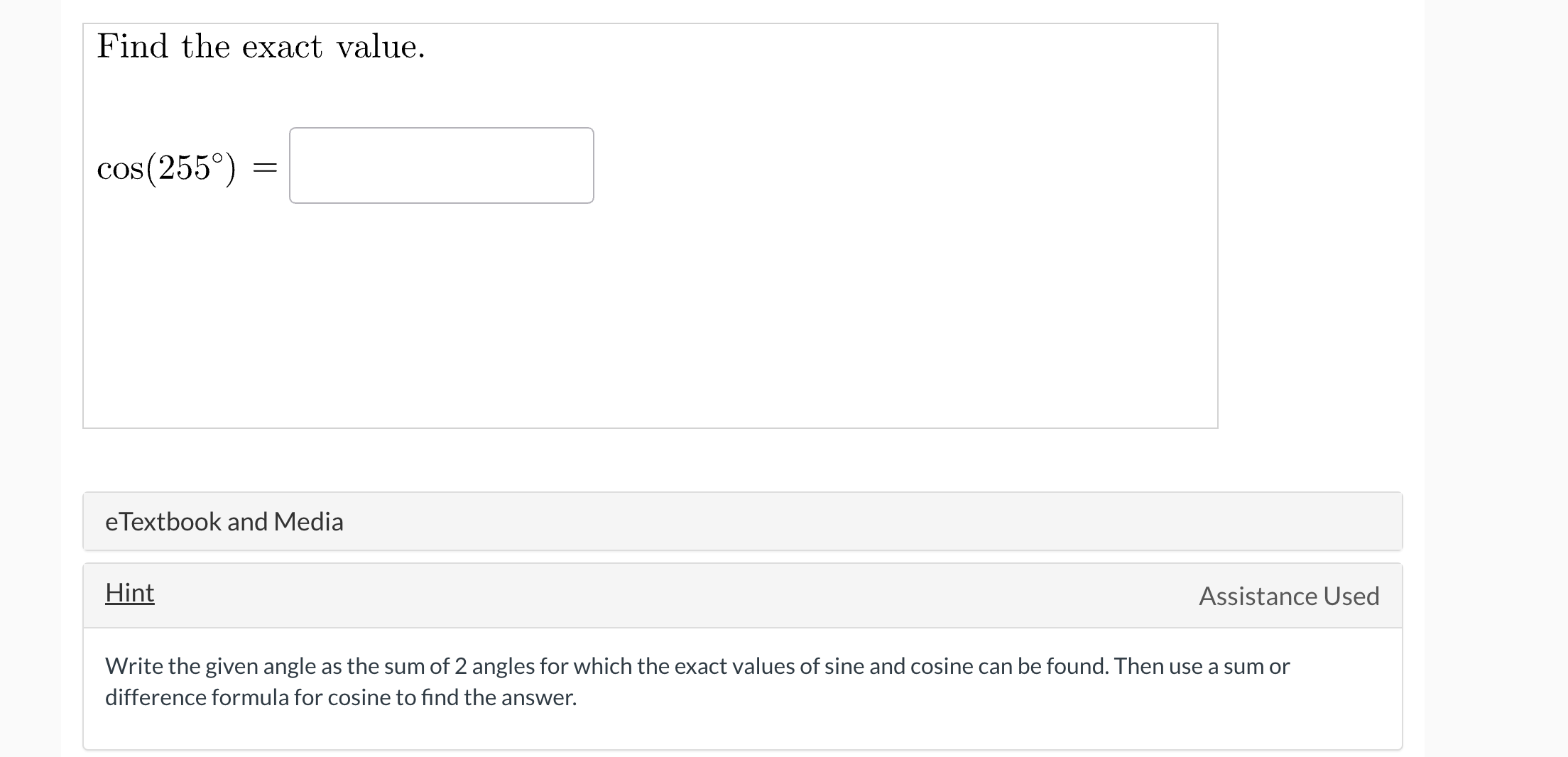Click the Find the exact value heading
1568x757 pixels.
[x=260, y=45]
